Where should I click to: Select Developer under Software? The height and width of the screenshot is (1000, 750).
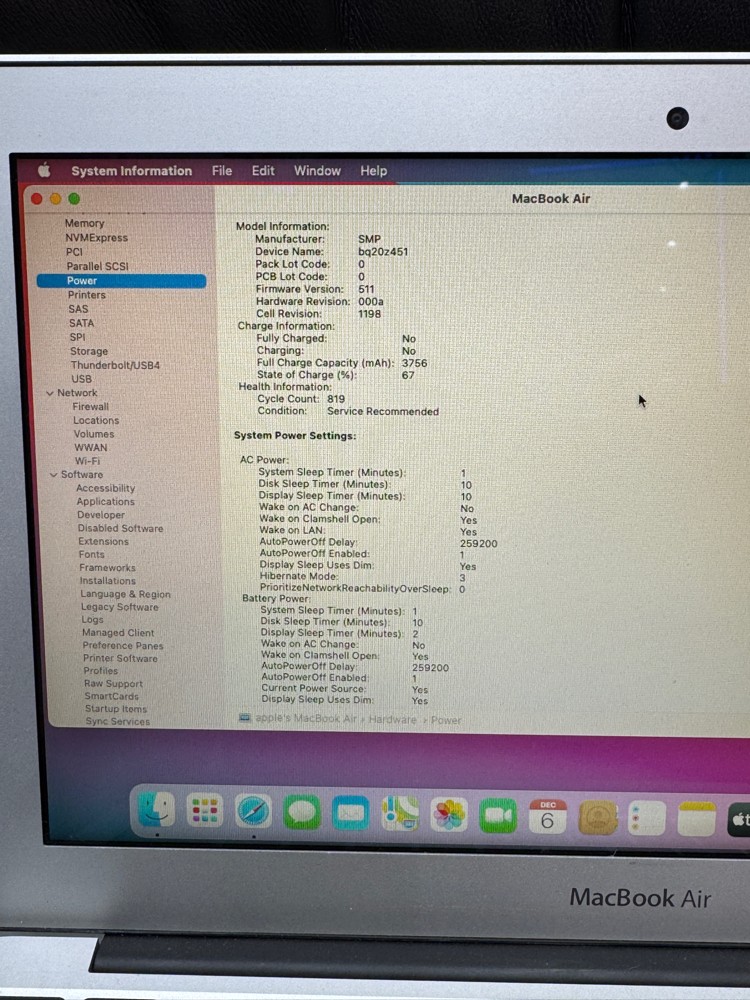[101, 515]
